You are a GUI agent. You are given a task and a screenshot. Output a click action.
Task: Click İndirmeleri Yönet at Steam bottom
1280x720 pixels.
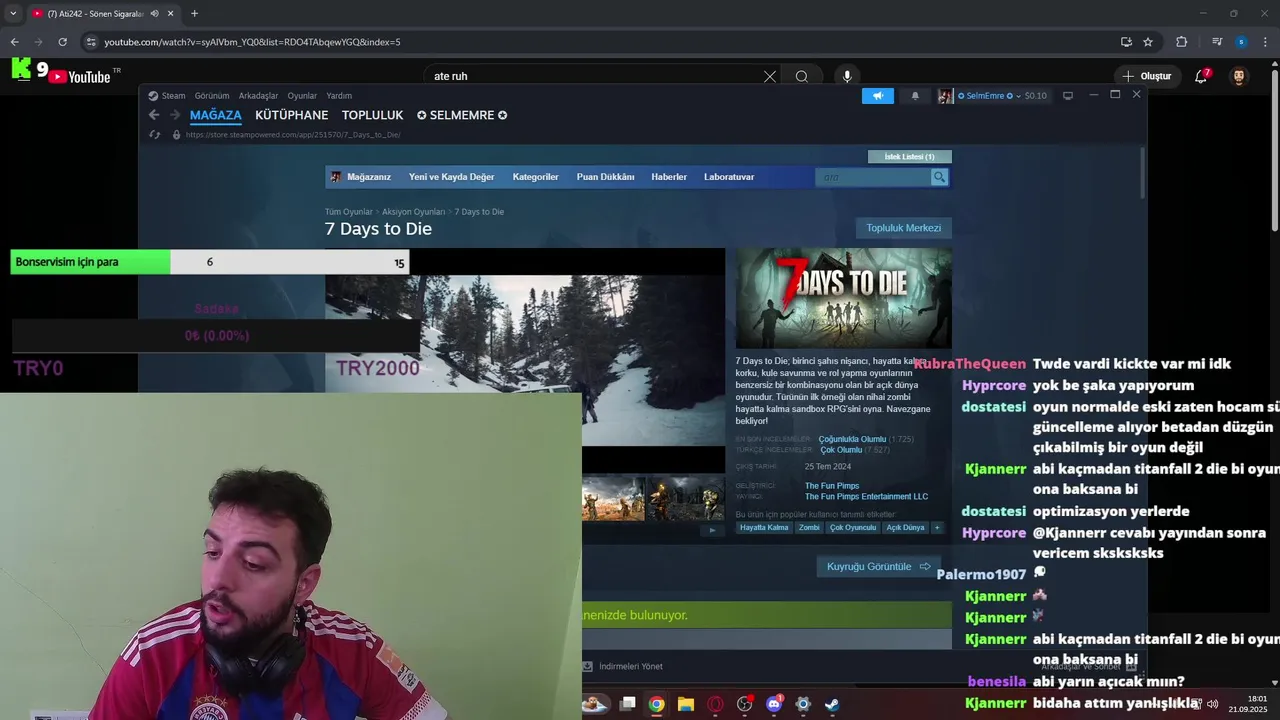(x=624, y=666)
